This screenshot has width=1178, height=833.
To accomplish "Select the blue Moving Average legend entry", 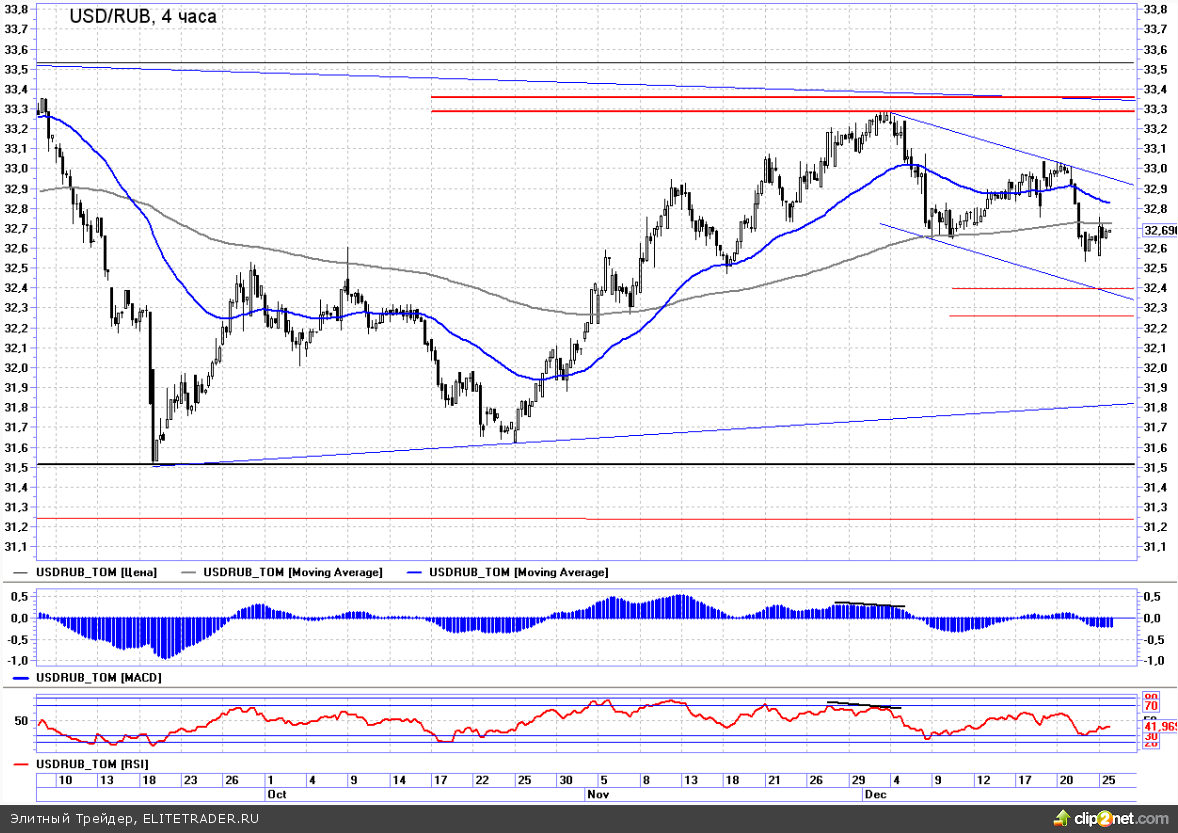I will 518,572.
